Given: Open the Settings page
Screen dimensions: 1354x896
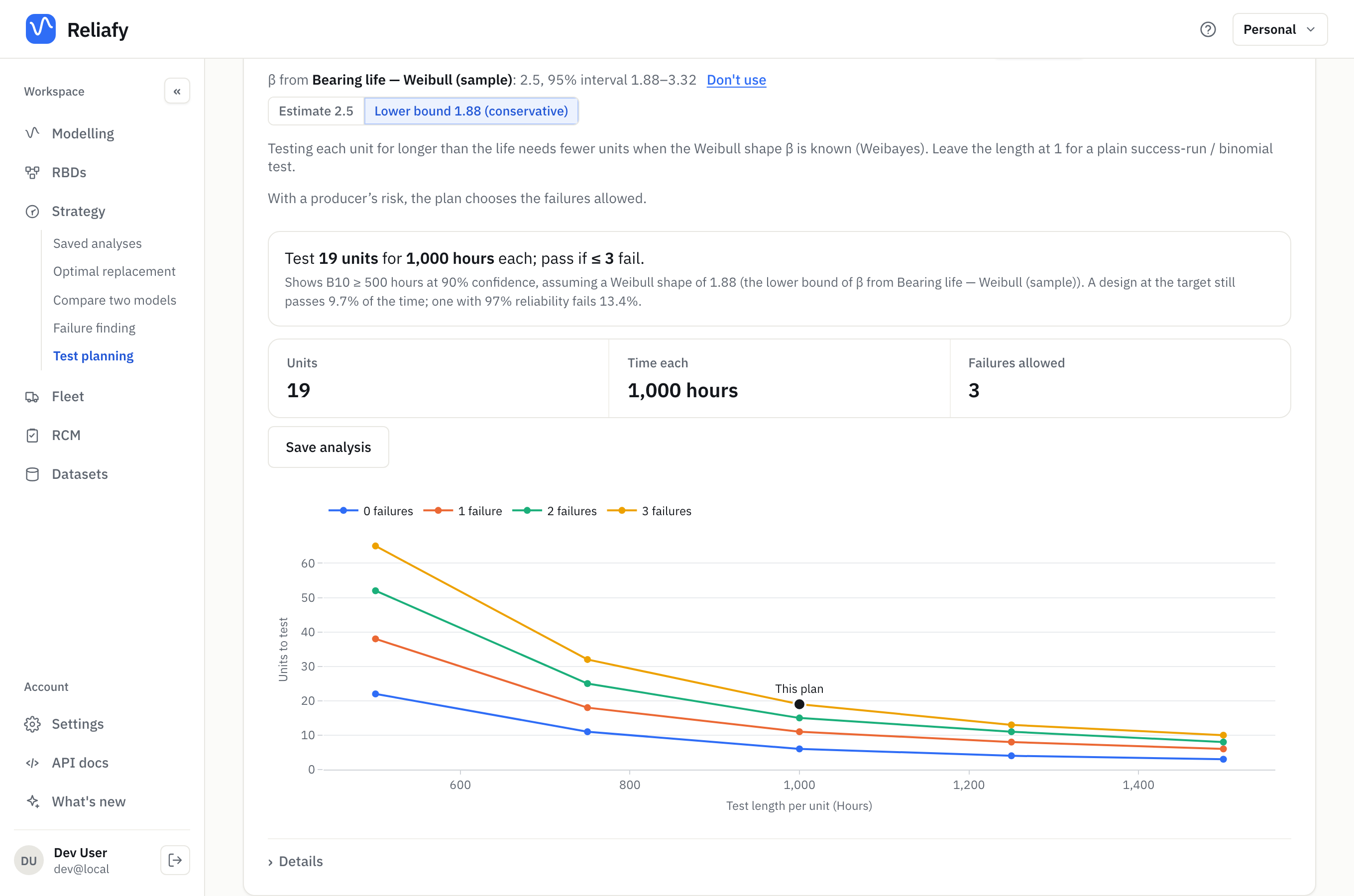Looking at the screenshot, I should tap(78, 724).
